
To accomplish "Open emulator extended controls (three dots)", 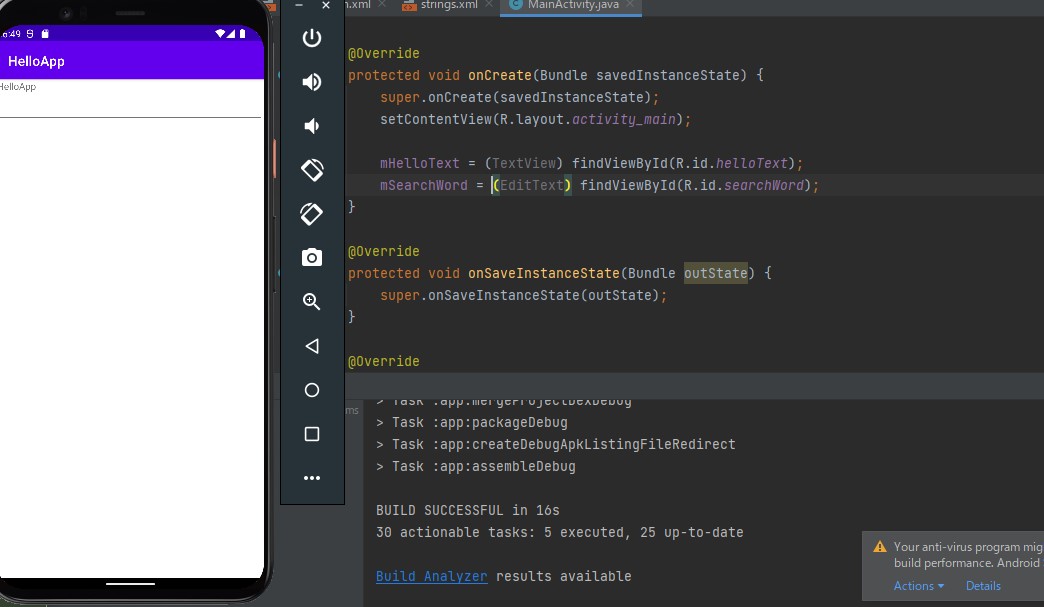I will tap(312, 478).
